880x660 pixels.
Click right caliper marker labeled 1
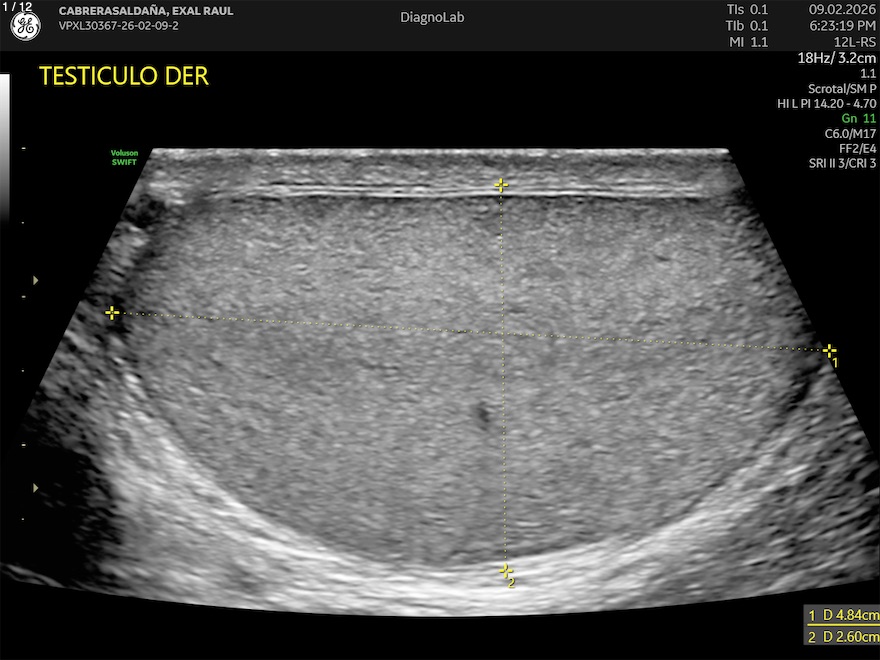point(829,350)
